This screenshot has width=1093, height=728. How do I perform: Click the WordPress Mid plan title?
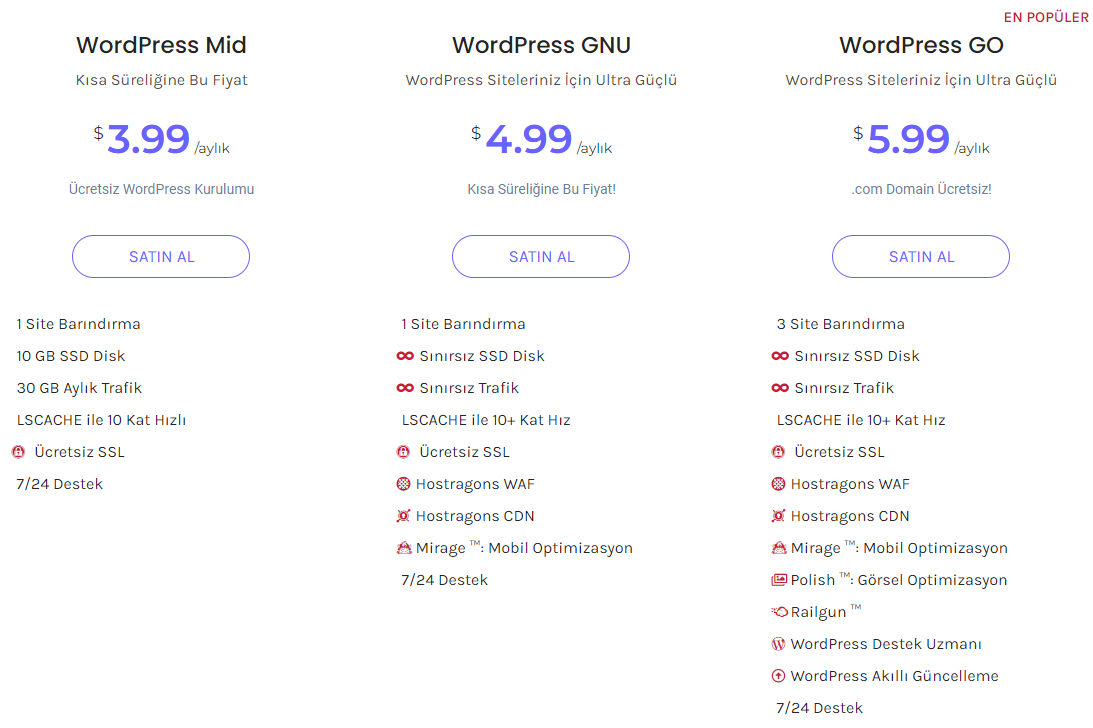tap(161, 45)
